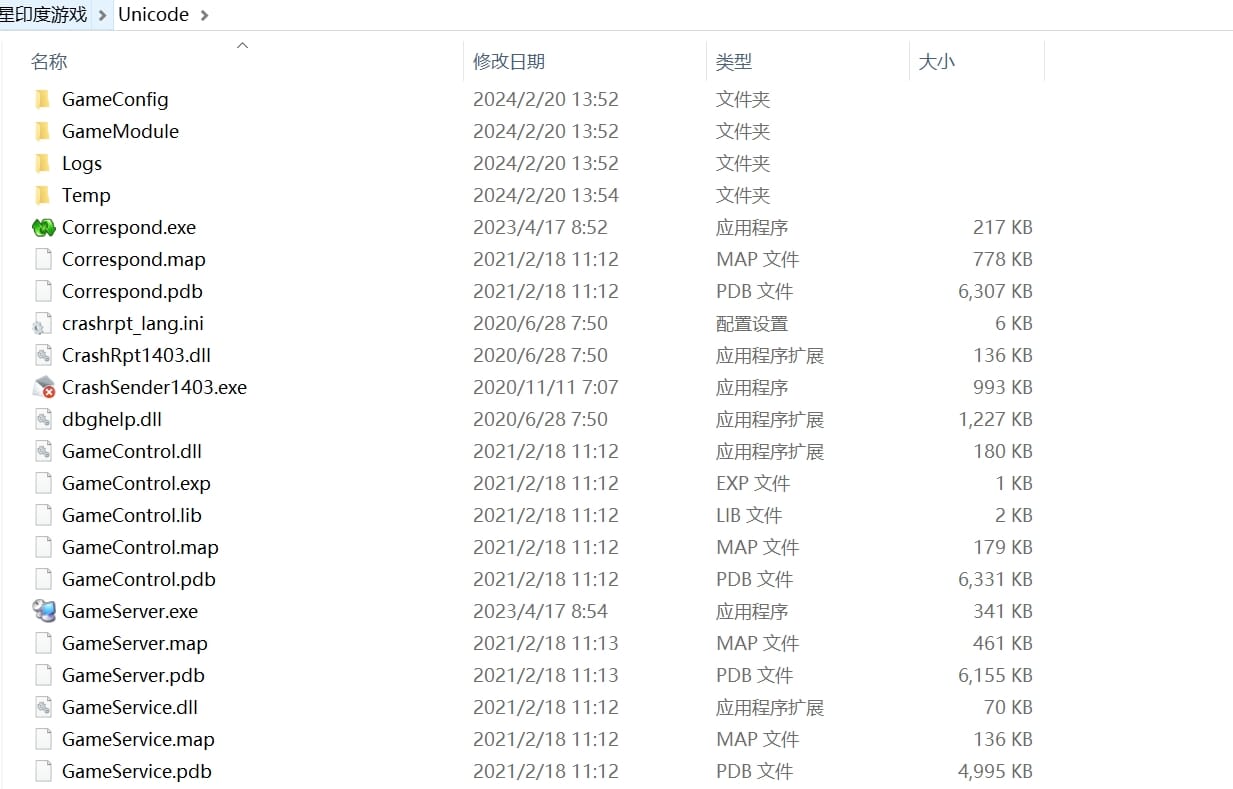Select the Correspond.pdb file name

132,291
